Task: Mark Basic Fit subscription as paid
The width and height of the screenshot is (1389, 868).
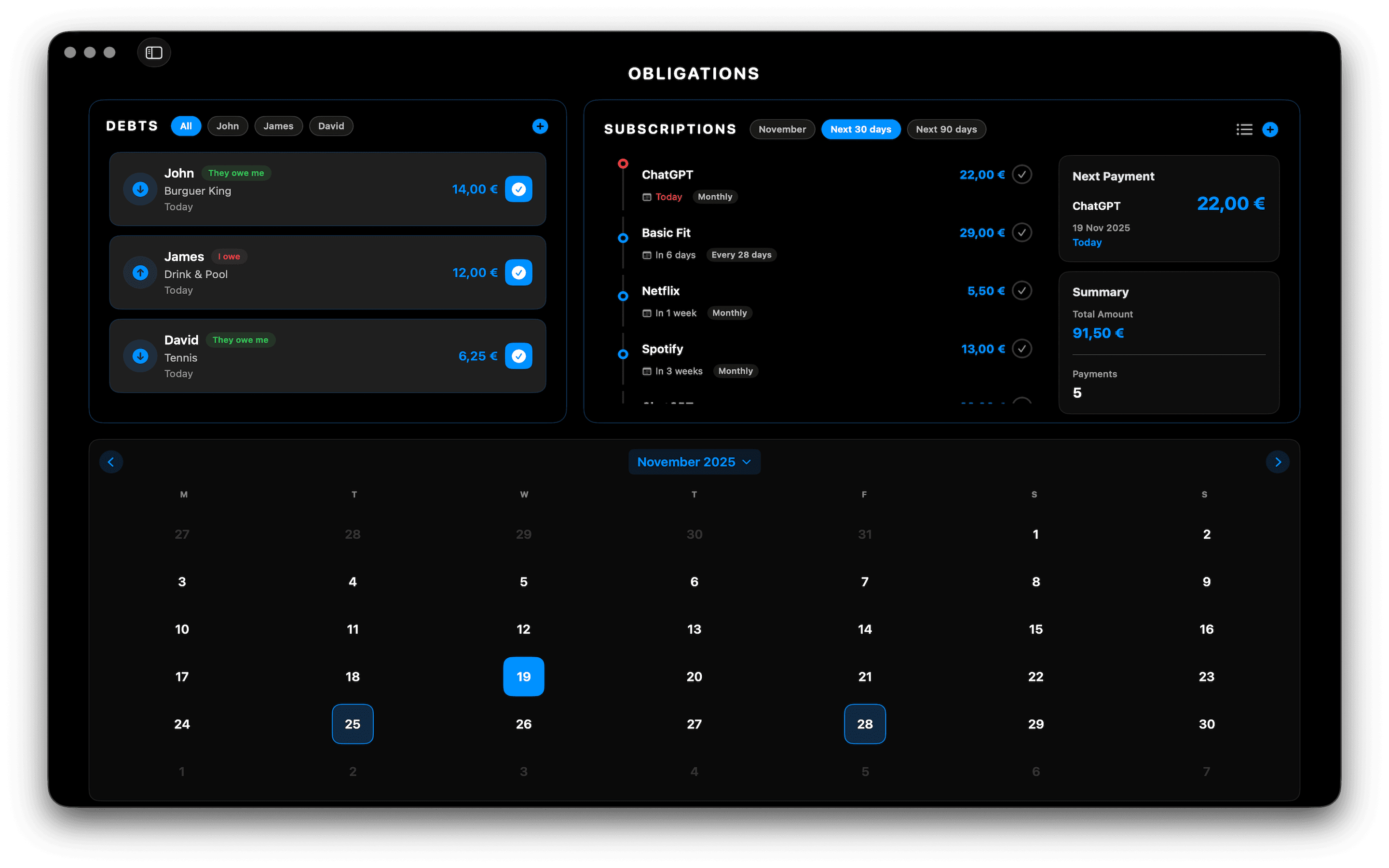Action: click(1021, 232)
